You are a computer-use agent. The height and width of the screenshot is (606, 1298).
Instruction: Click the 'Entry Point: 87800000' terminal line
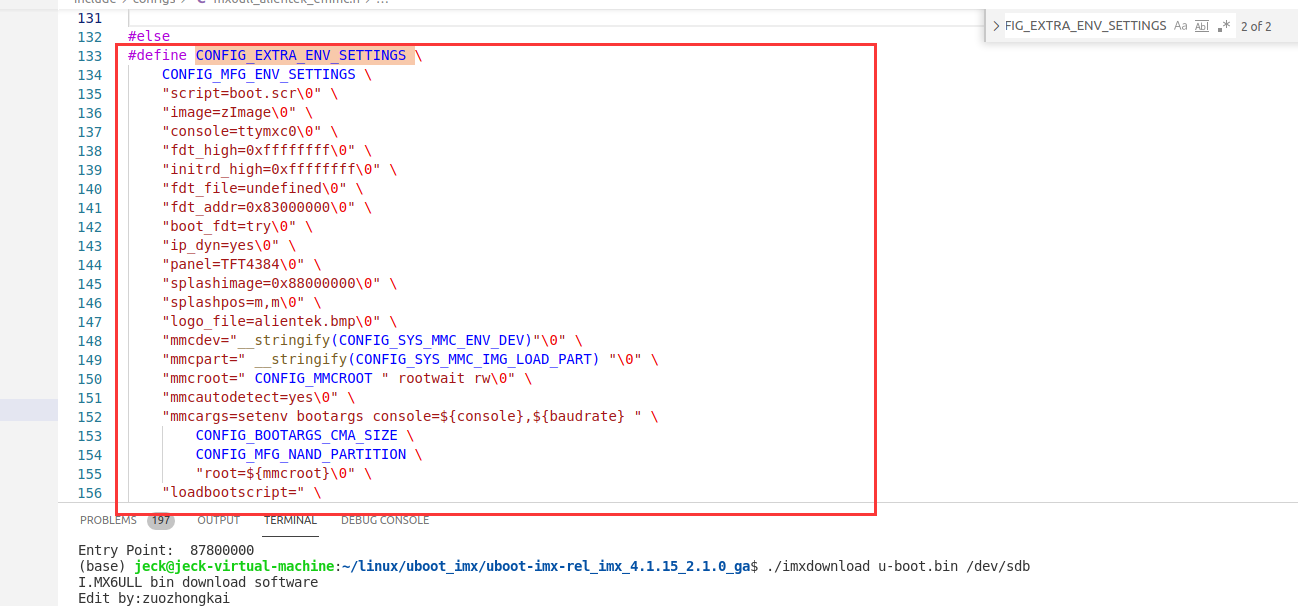pyautogui.click(x=166, y=551)
